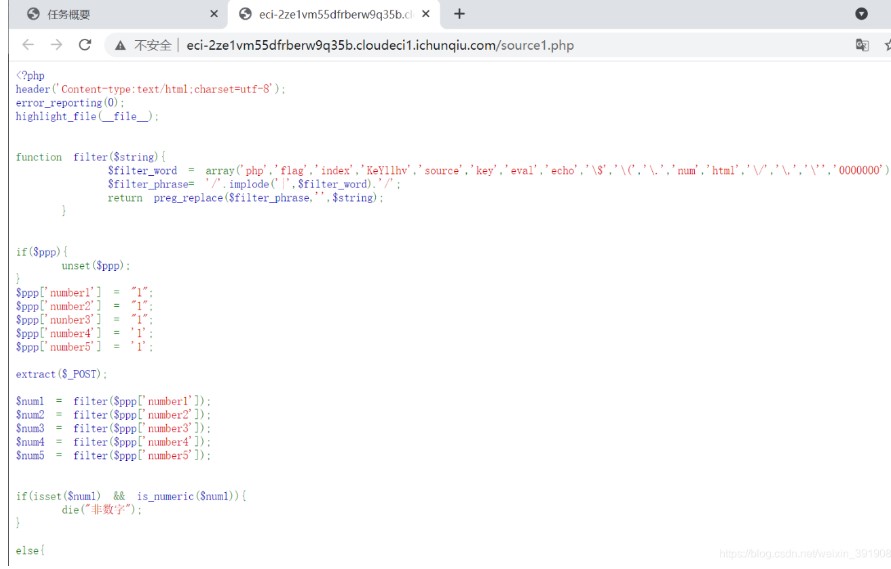The width and height of the screenshot is (891, 569).
Task: Click the $ppp['number1'] assignment line
Action: pos(84,293)
